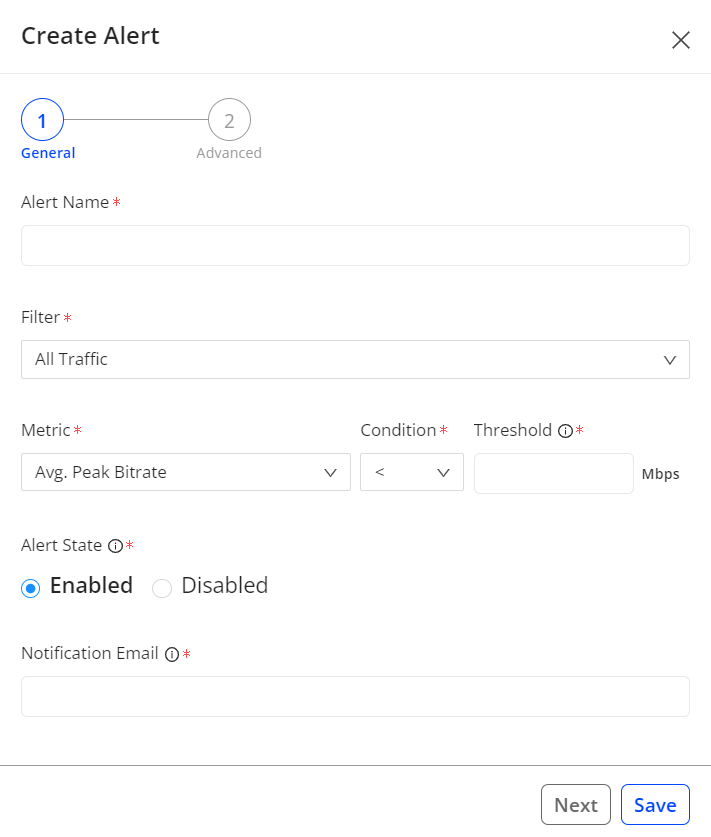
Task: Go to the Advanced step label
Action: [x=229, y=153]
